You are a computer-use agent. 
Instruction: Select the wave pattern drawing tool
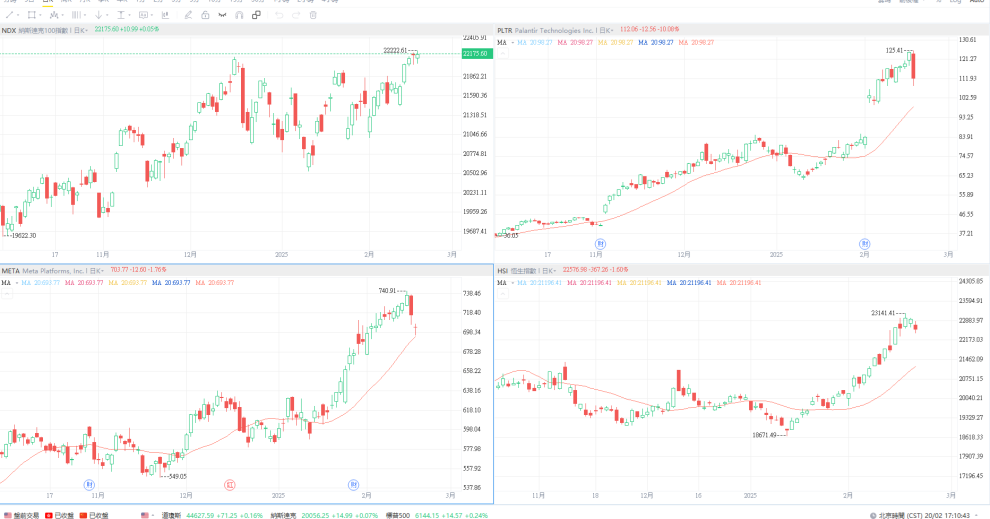[54, 15]
